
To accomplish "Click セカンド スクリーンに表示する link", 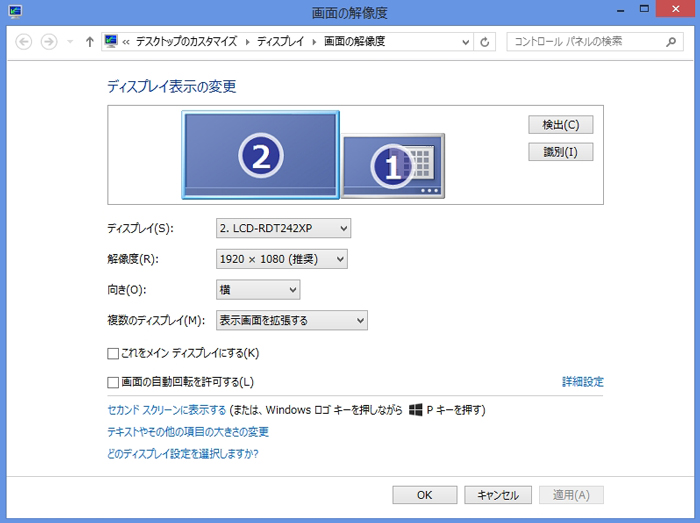I will [167, 410].
